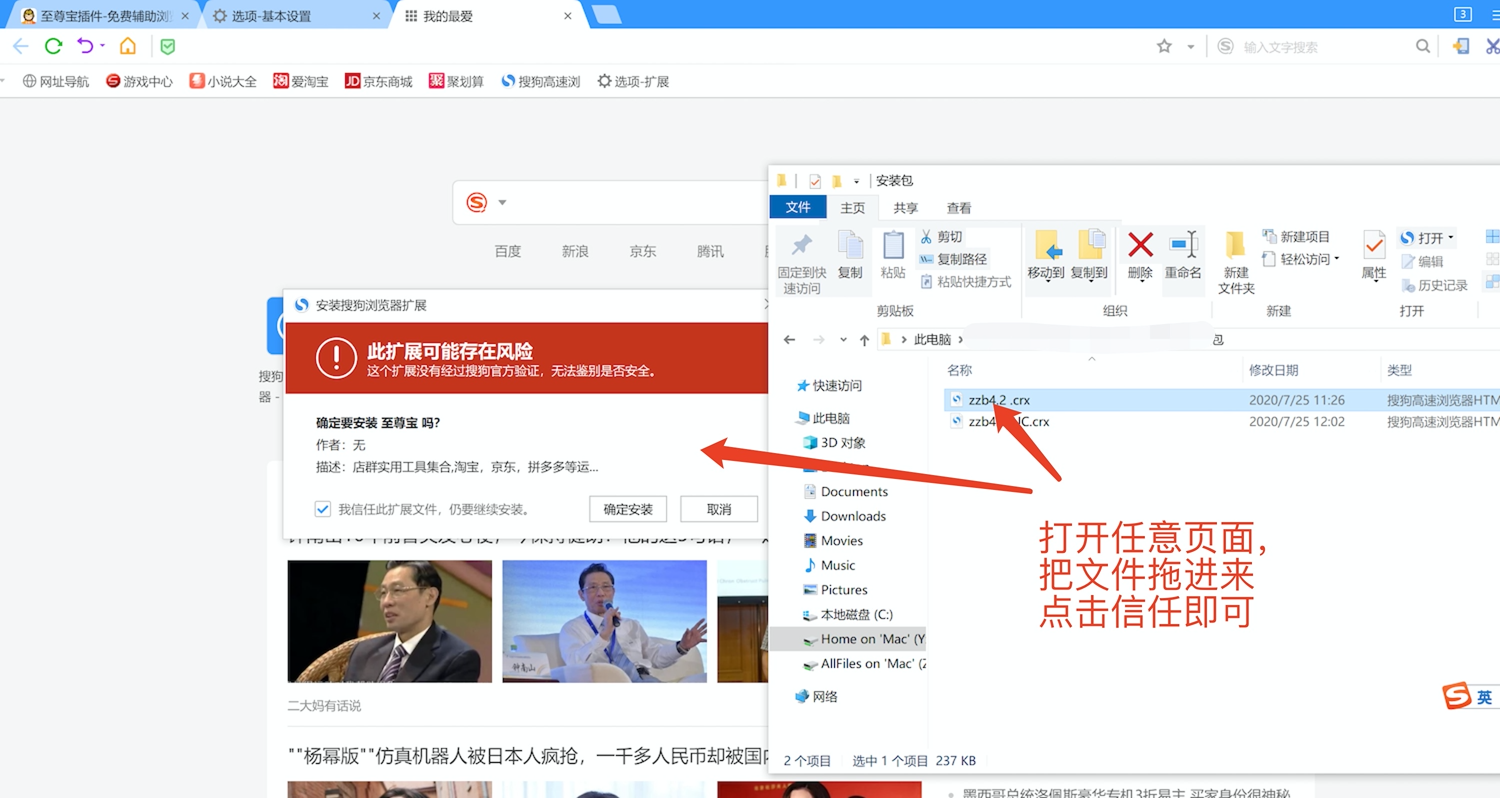The width and height of the screenshot is (1500, 798).
Task: Select the 我的最爱 browser tab
Action: tap(489, 16)
